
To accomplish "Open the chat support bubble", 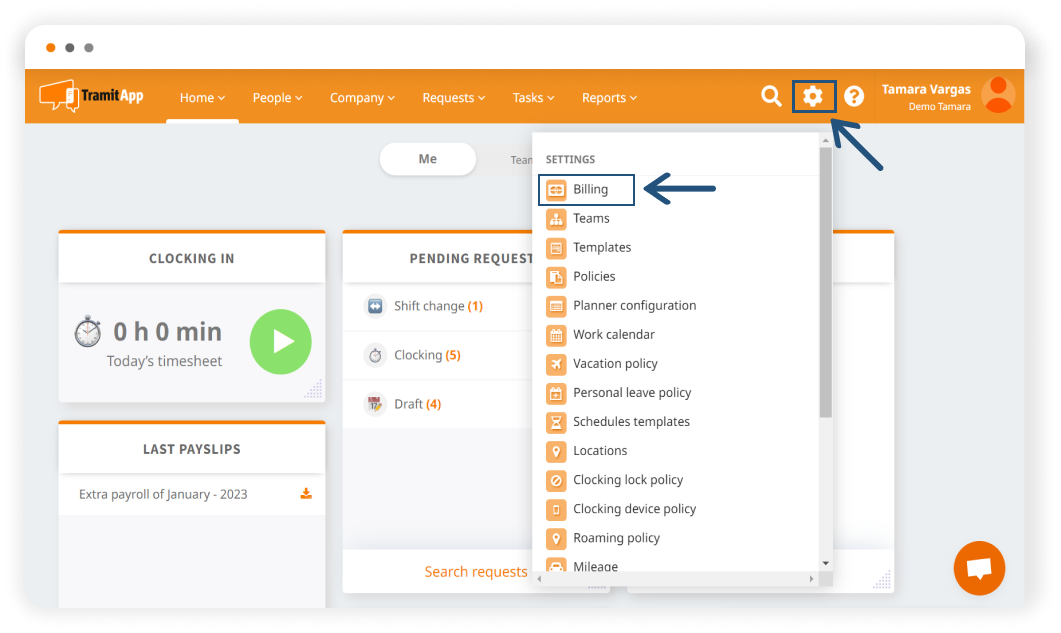I will click(978, 568).
